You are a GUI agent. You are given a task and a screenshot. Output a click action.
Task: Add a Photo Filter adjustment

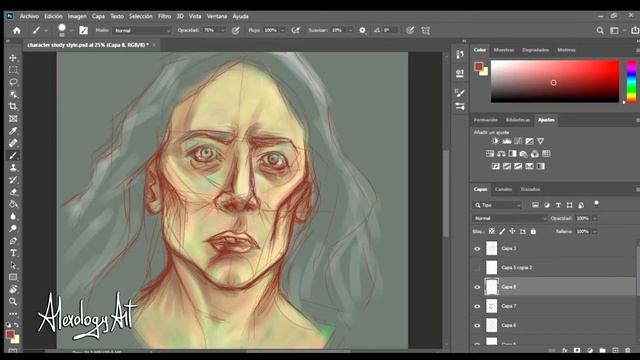pyautogui.click(x=524, y=154)
